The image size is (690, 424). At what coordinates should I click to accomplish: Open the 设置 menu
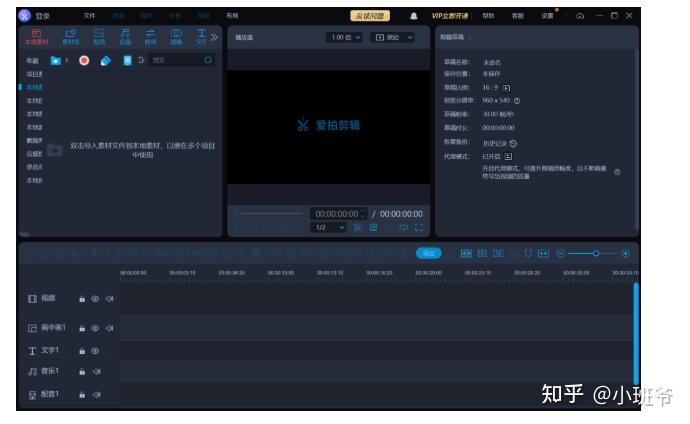547,16
